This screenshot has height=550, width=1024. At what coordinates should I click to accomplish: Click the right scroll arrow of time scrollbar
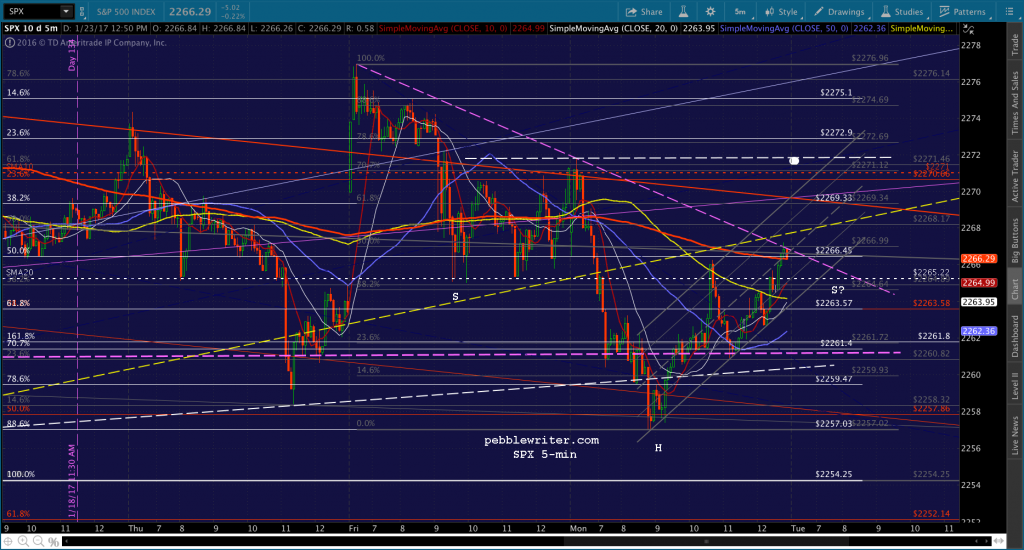click(987, 542)
